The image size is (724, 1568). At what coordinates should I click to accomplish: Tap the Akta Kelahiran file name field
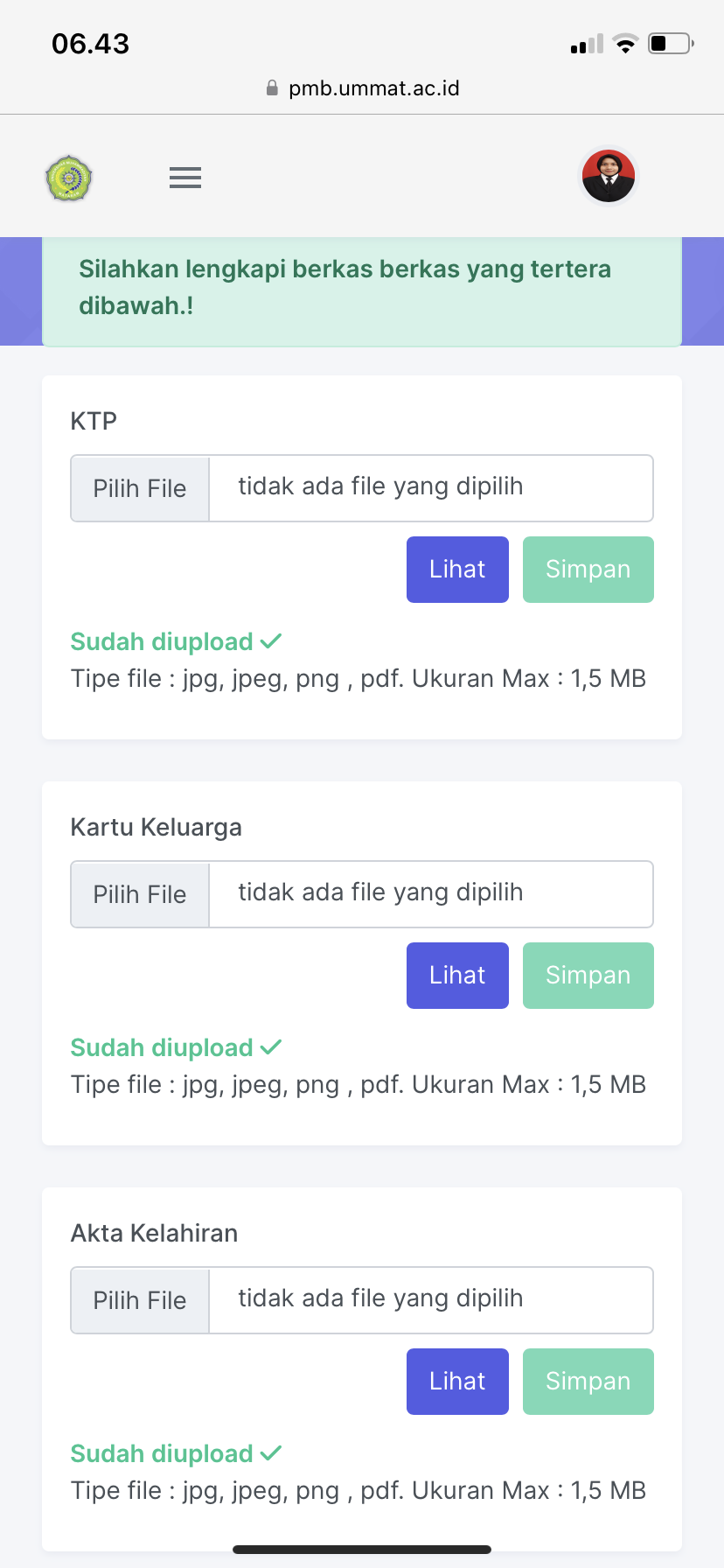coord(430,1299)
